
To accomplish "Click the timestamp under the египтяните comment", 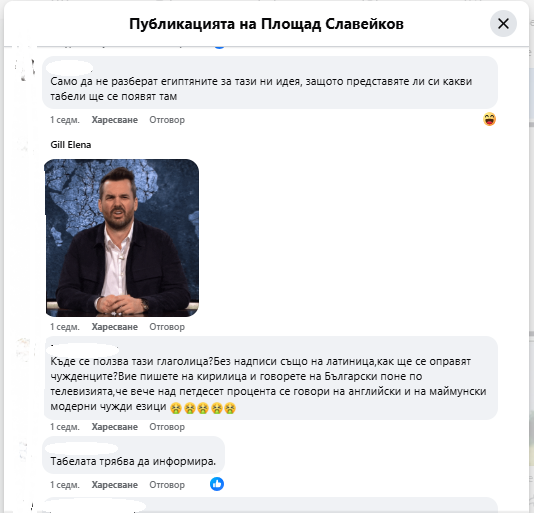I will [x=65, y=120].
